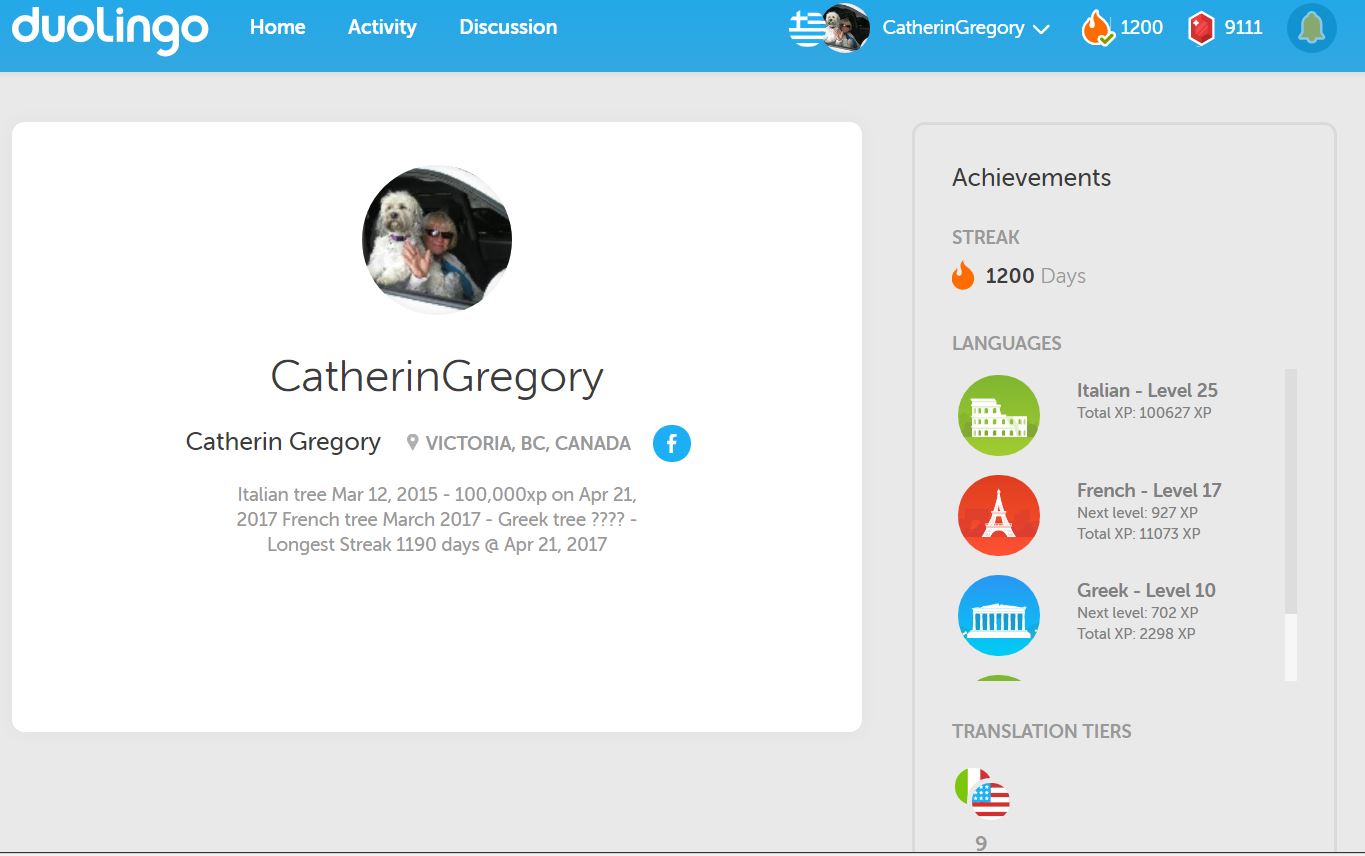1365x856 pixels.
Task: Click the location pin beside Victoria, BC
Action: (413, 442)
